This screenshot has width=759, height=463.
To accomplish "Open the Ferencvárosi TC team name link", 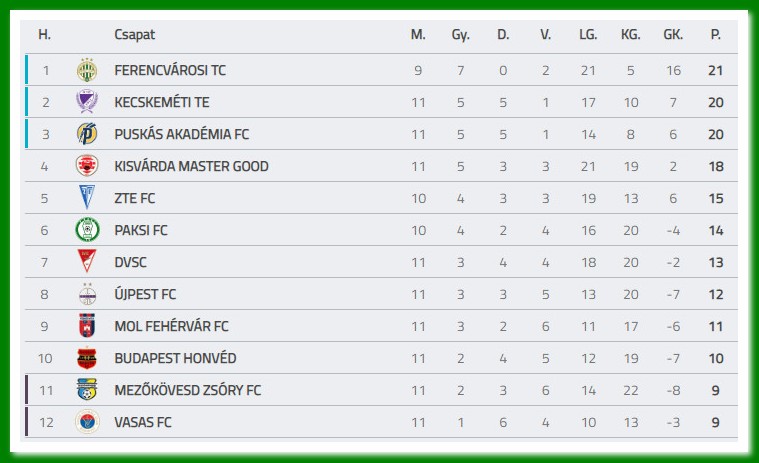I will coord(170,70).
